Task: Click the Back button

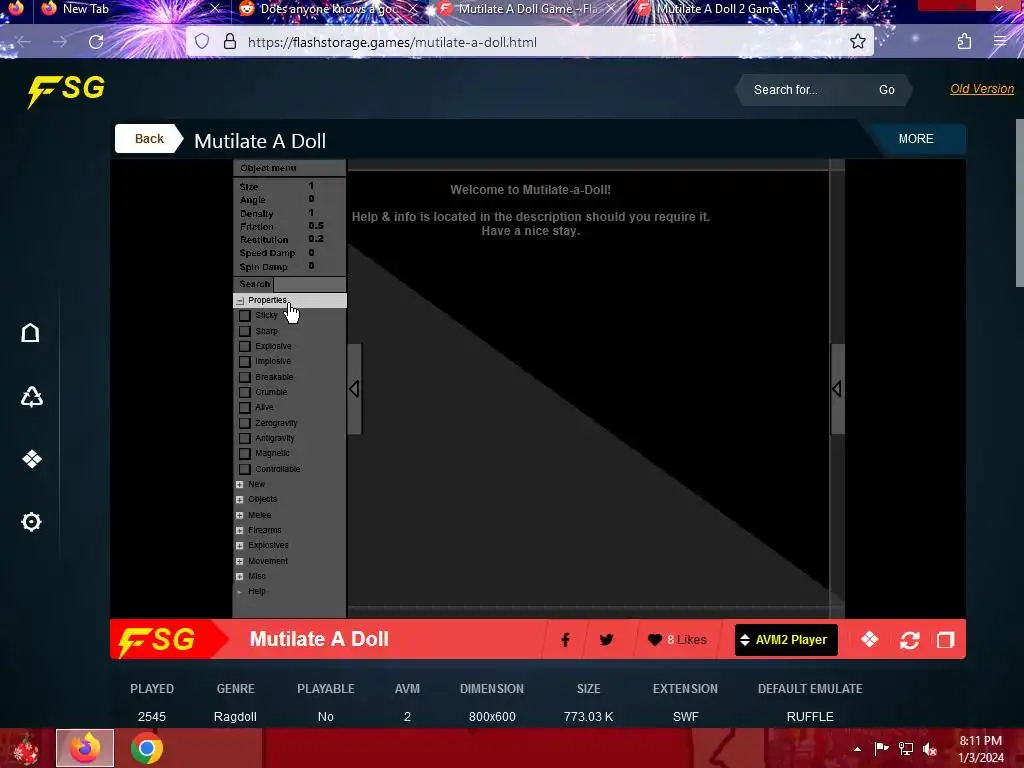Action: click(x=148, y=138)
